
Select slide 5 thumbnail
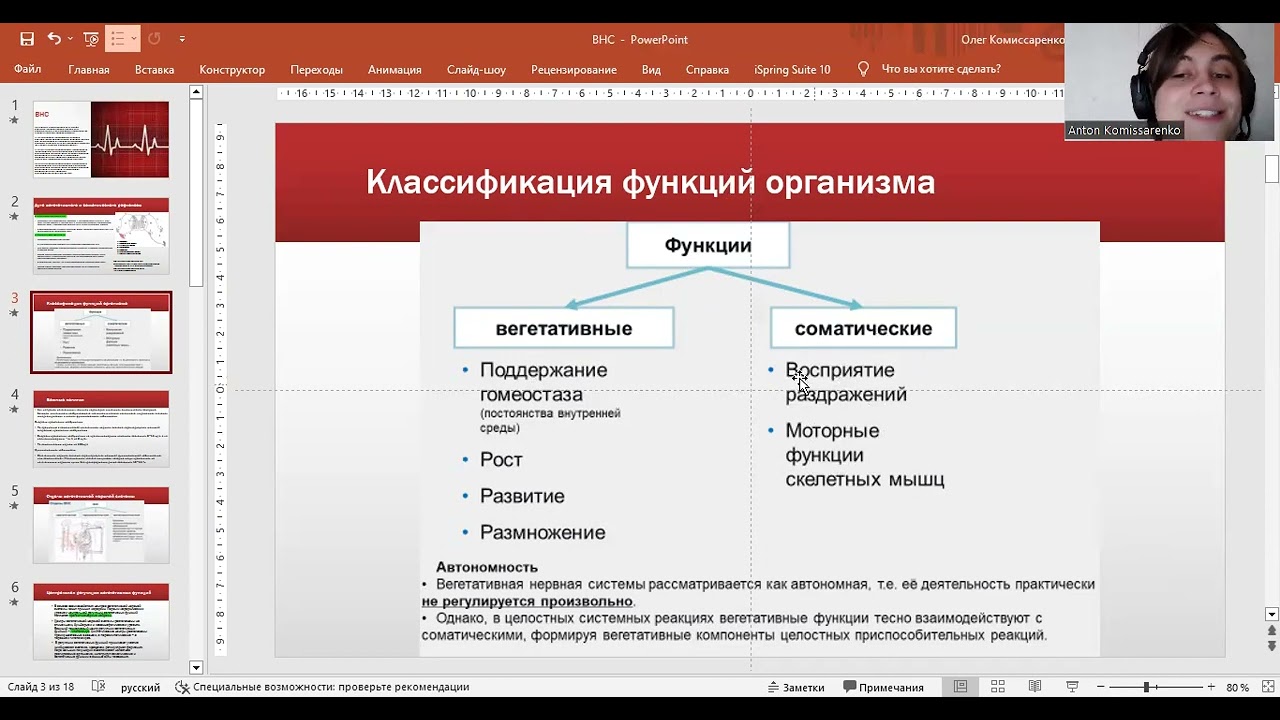101,525
